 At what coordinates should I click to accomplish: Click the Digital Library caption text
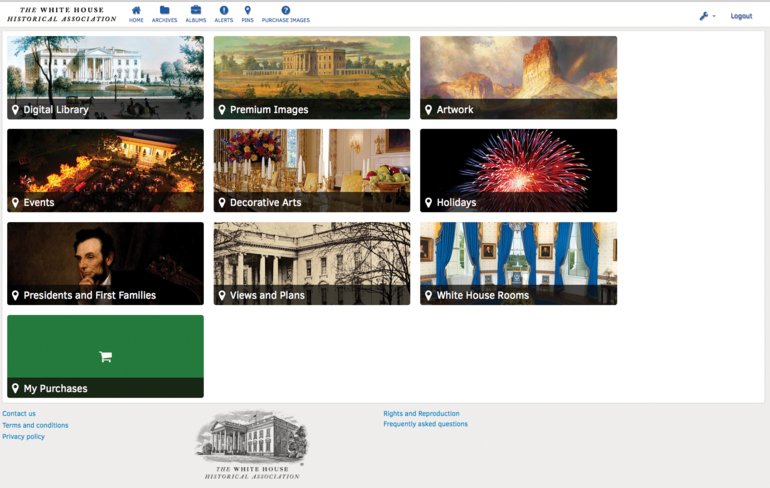[x=56, y=109]
